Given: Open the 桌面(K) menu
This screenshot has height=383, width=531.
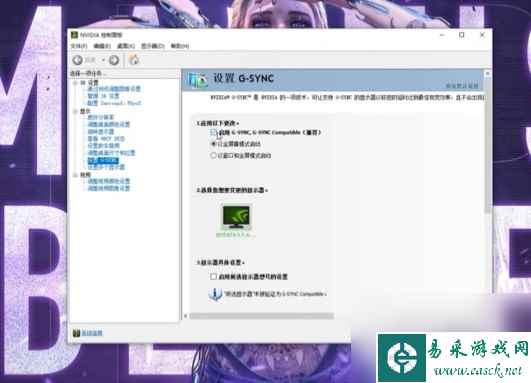Looking at the screenshot, I should point(126,46).
